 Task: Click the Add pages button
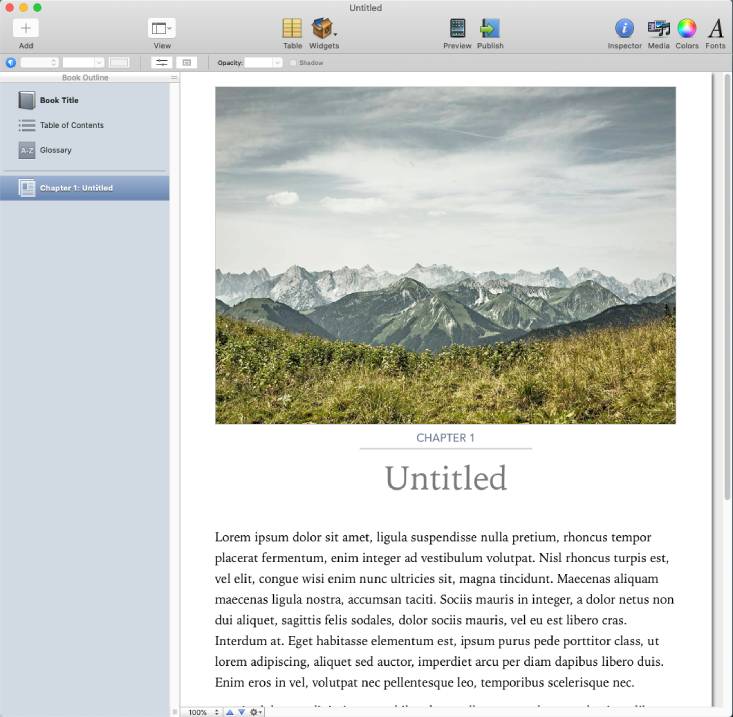tap(26, 28)
